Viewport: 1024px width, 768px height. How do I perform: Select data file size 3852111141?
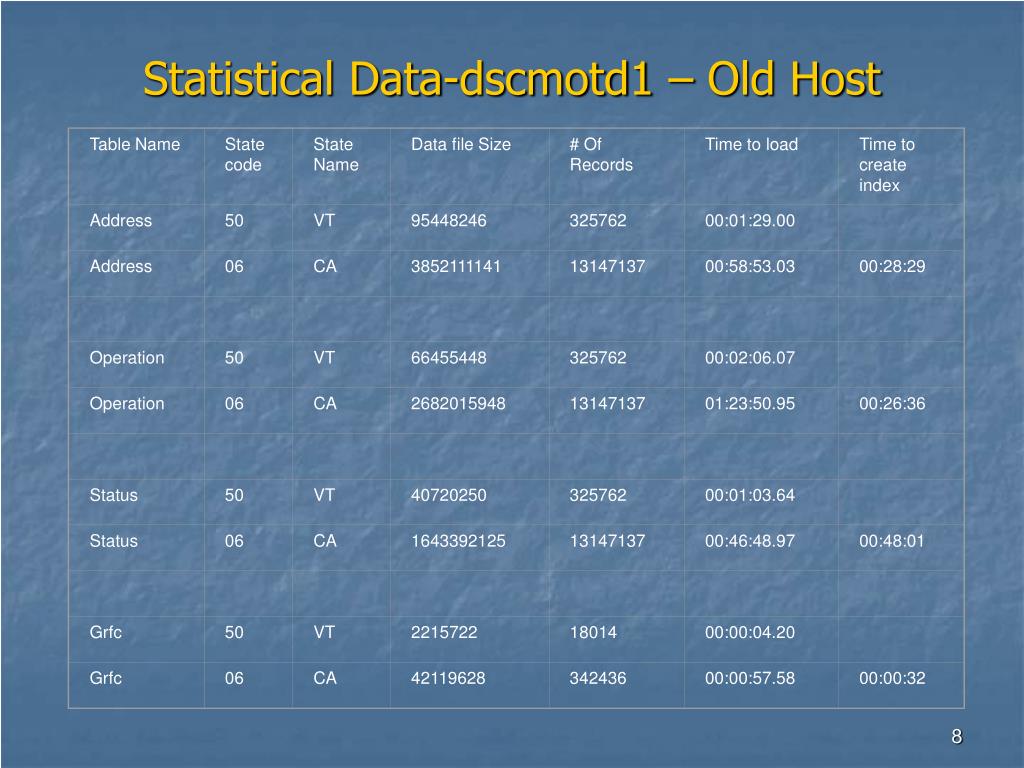point(455,266)
